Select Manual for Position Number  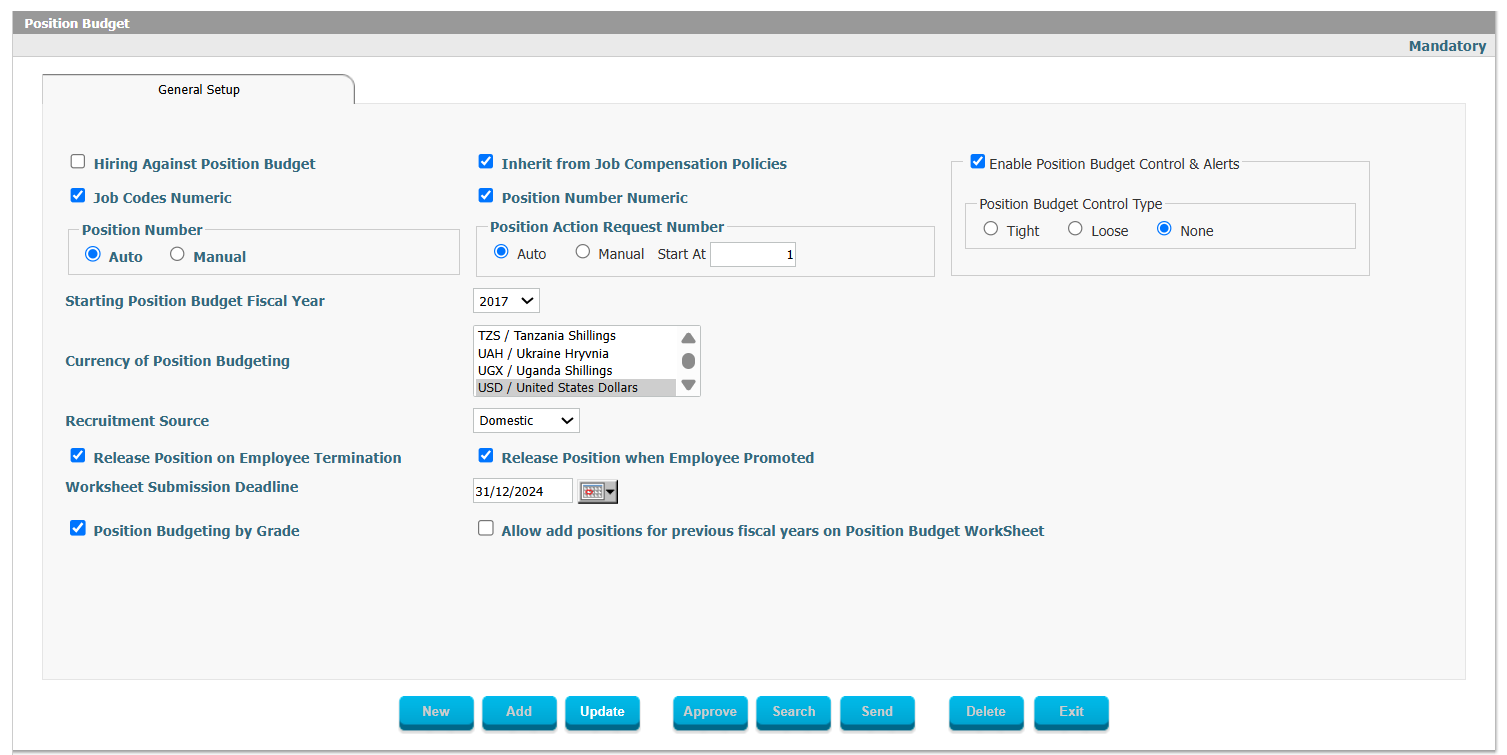[x=177, y=255]
